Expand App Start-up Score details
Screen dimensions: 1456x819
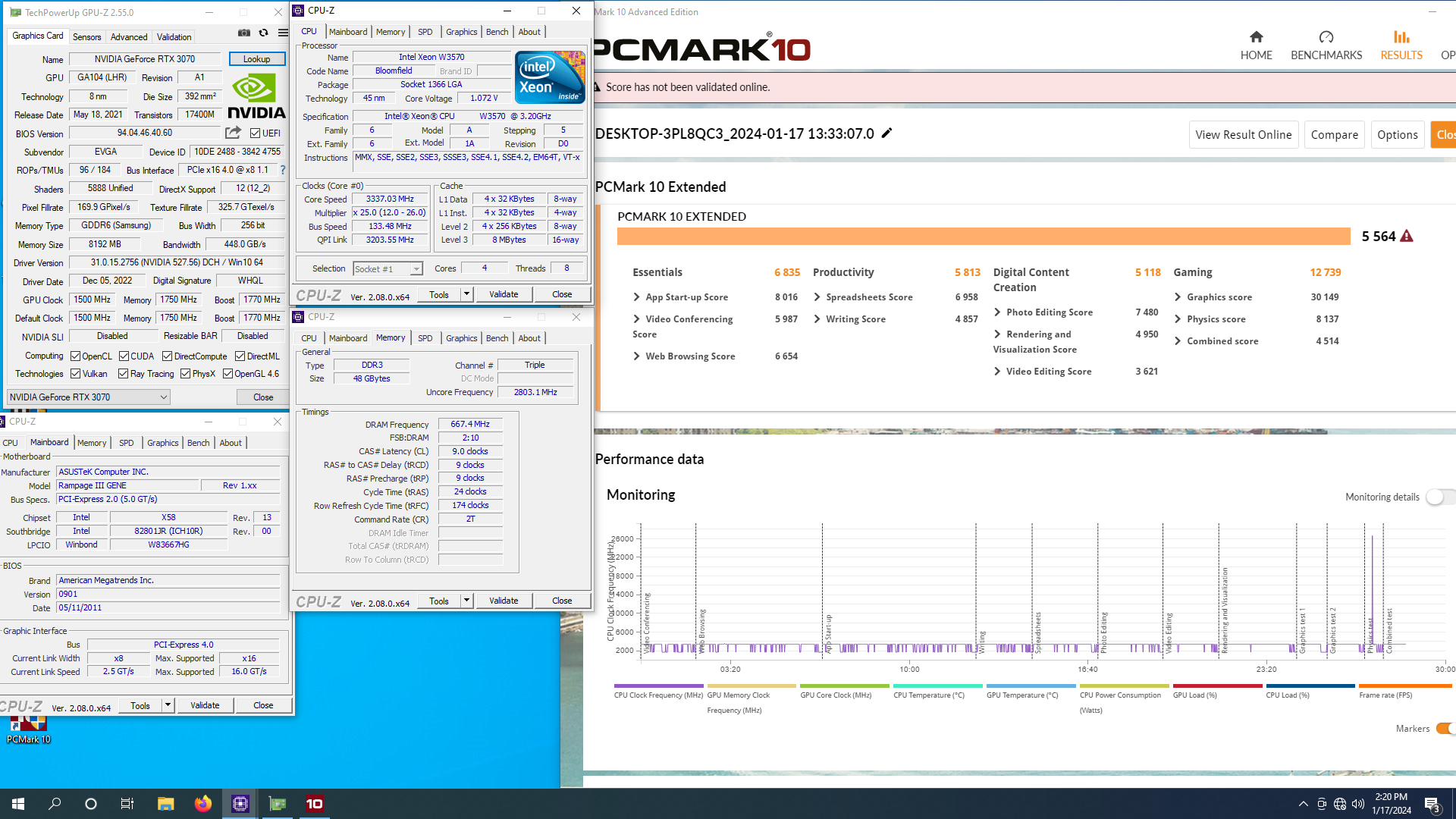[x=636, y=297]
